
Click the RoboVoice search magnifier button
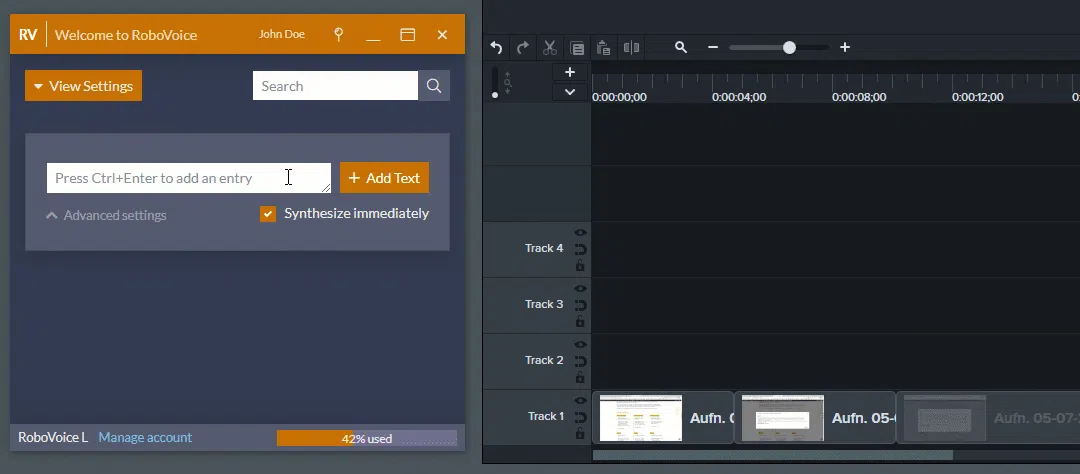(x=434, y=85)
